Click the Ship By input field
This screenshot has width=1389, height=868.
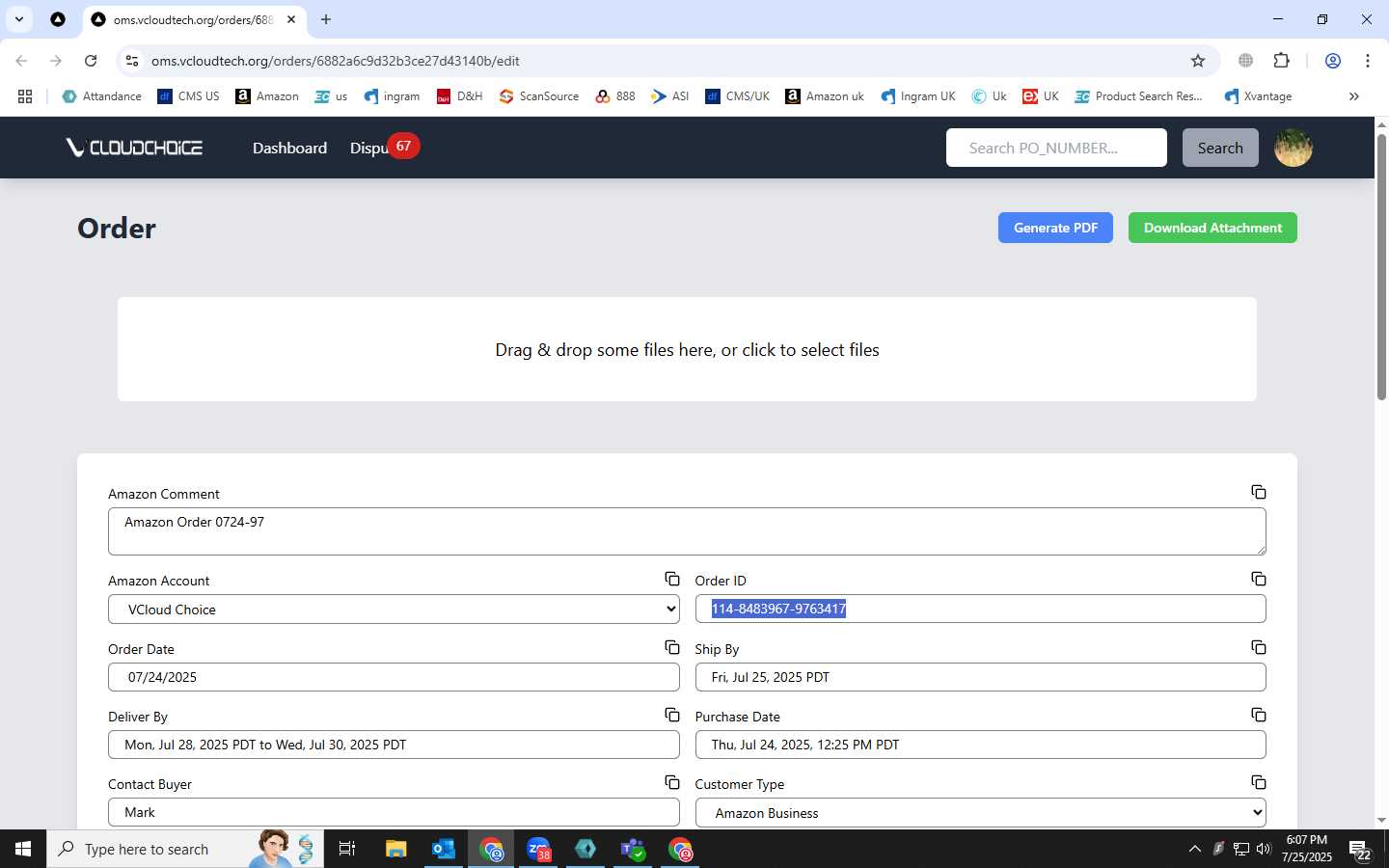click(x=980, y=677)
